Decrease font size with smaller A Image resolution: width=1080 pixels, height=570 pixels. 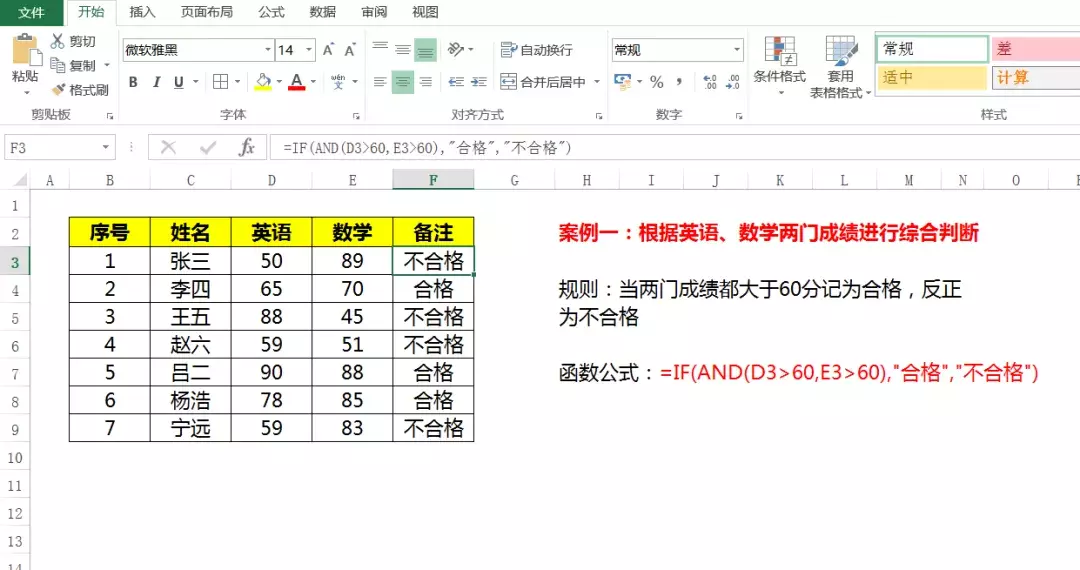(350, 50)
